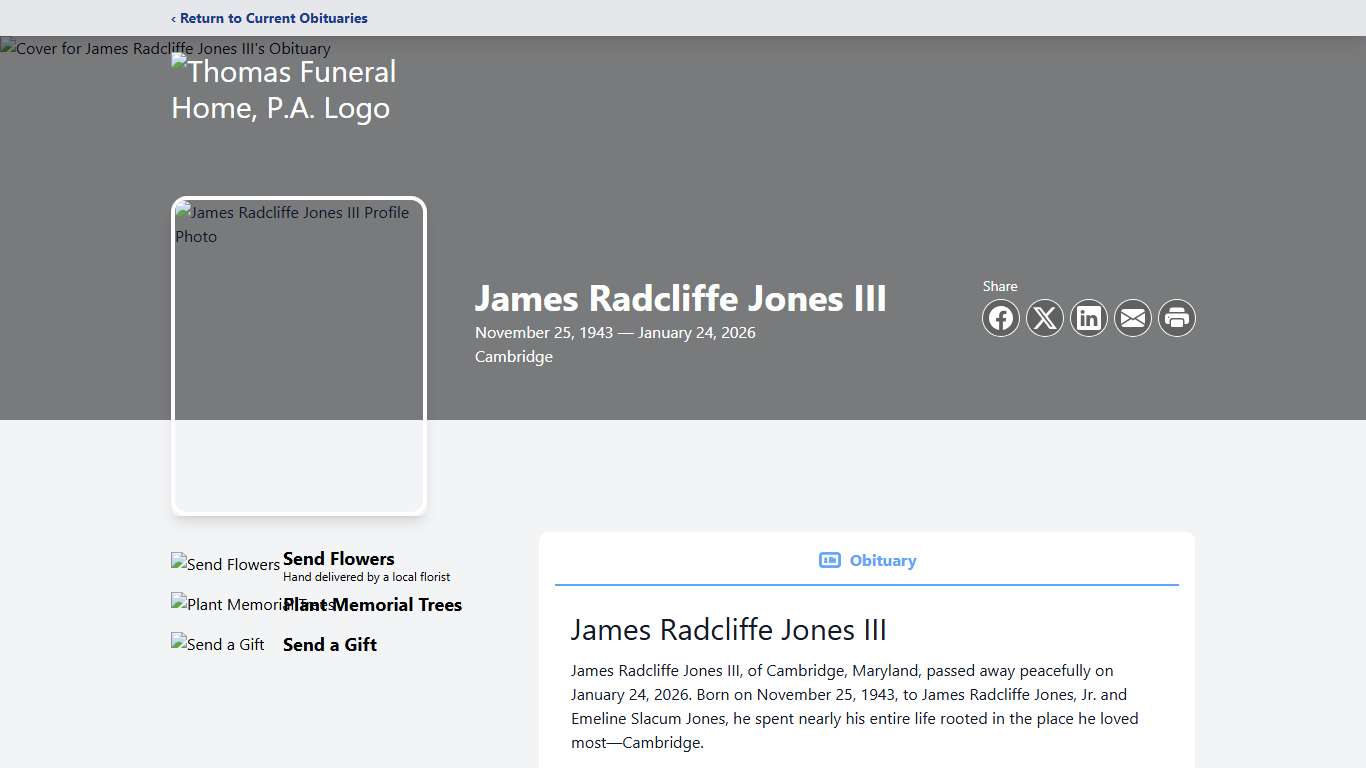Click the Plant Memorial Trees link
Image resolution: width=1366 pixels, height=768 pixels.
[x=372, y=605]
